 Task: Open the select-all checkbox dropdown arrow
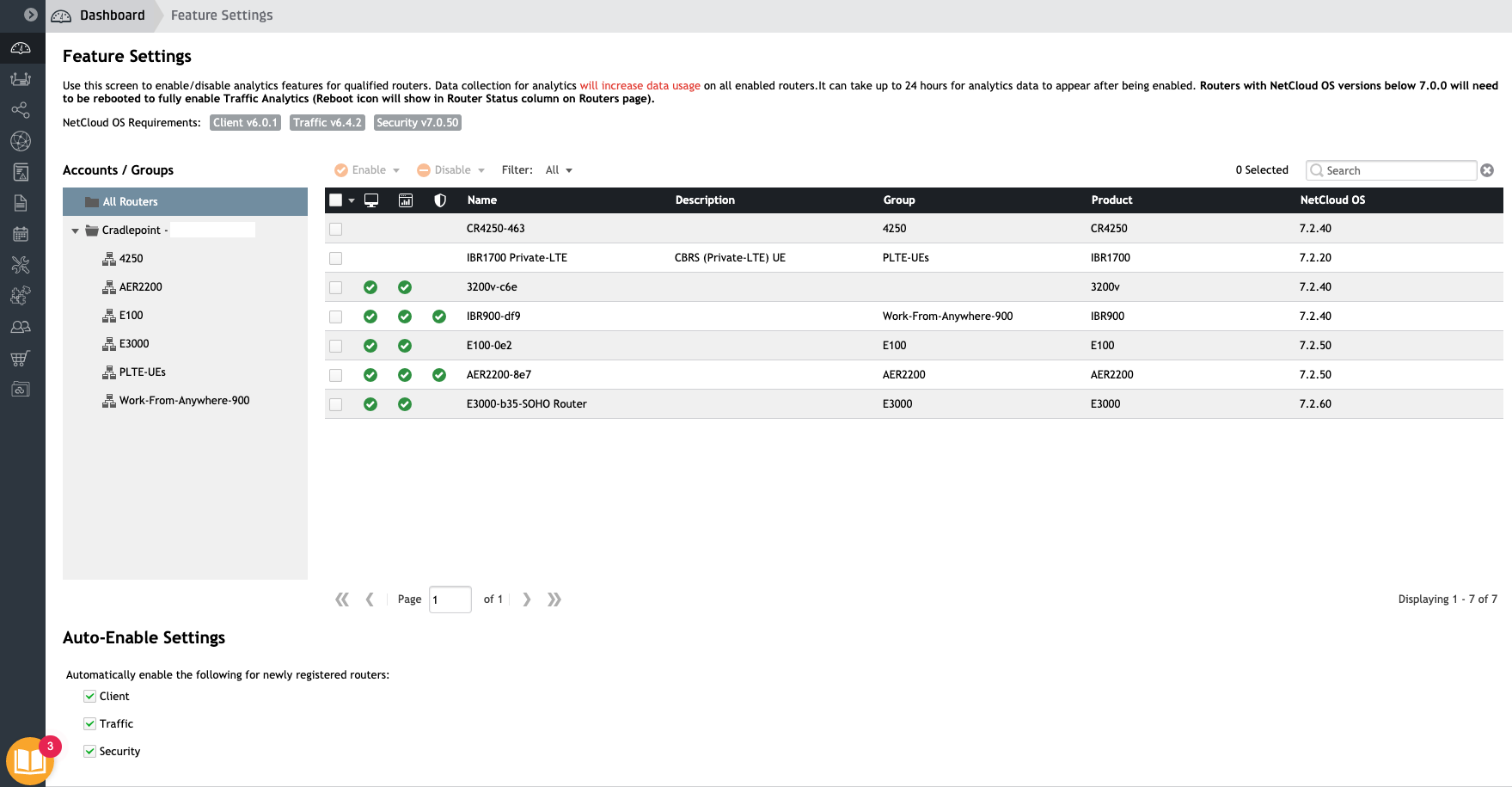click(352, 200)
